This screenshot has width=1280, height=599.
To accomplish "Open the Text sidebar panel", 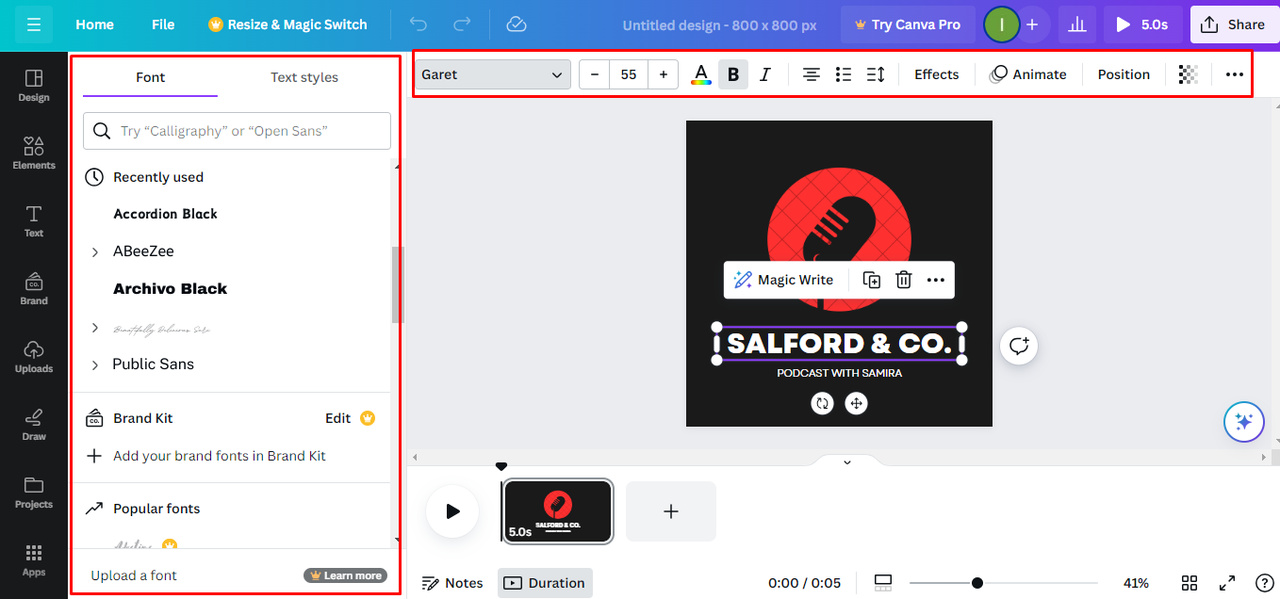I will tap(34, 221).
